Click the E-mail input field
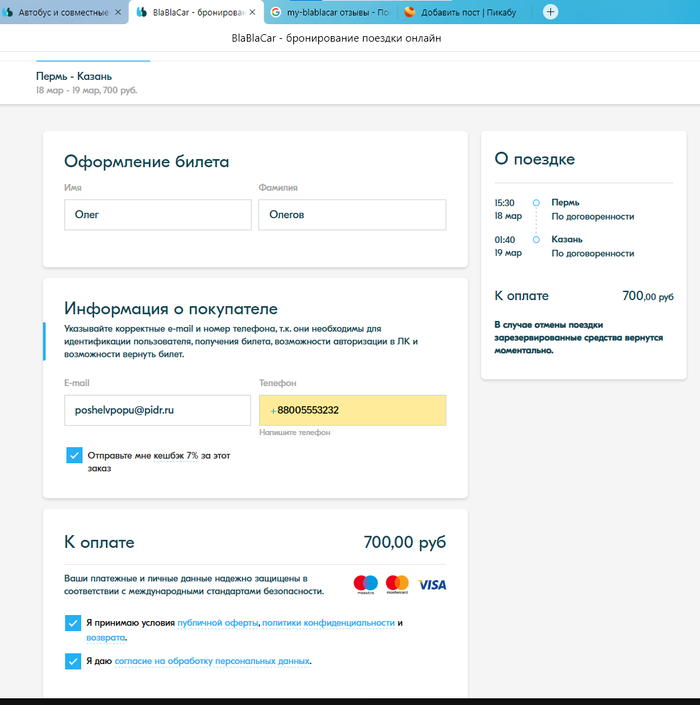 click(157, 410)
